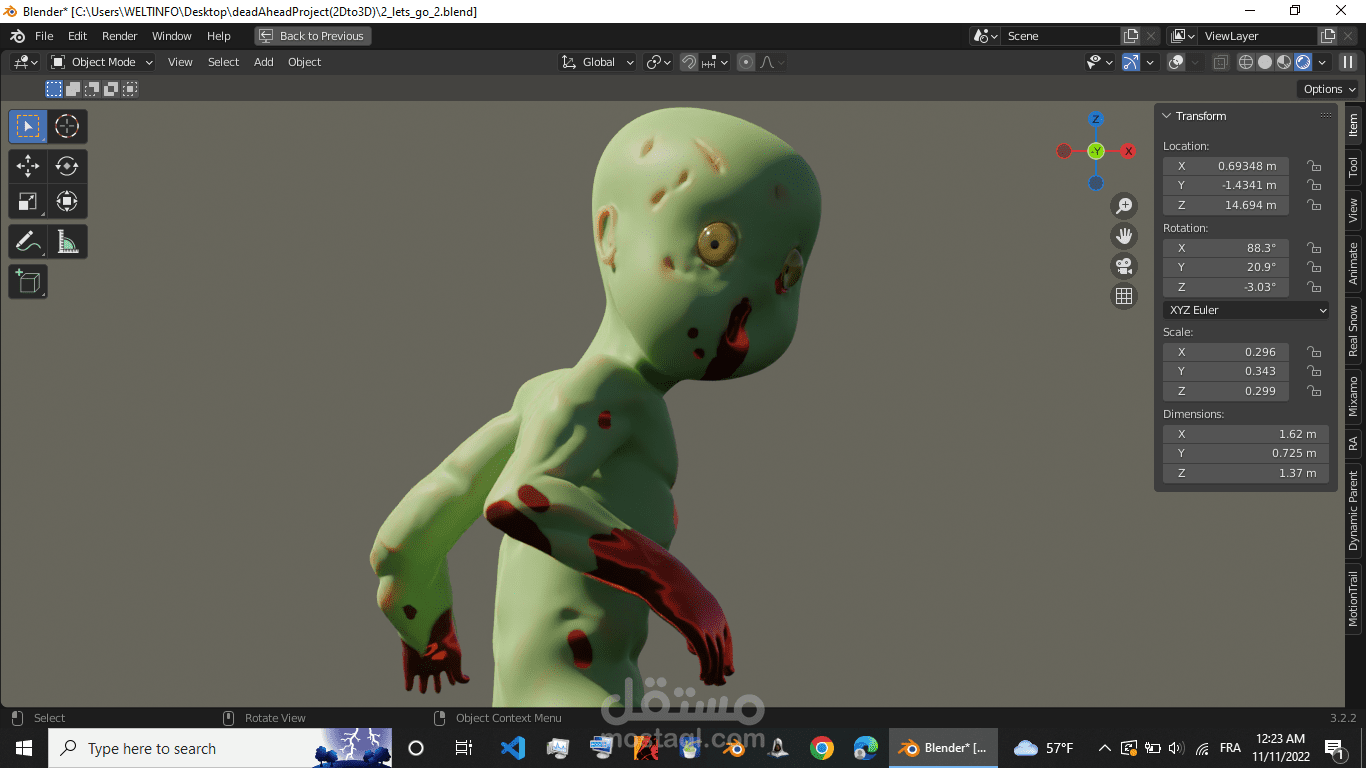1366x768 pixels.
Task: Activate the 3D Cursor tool
Action: click(x=67, y=126)
